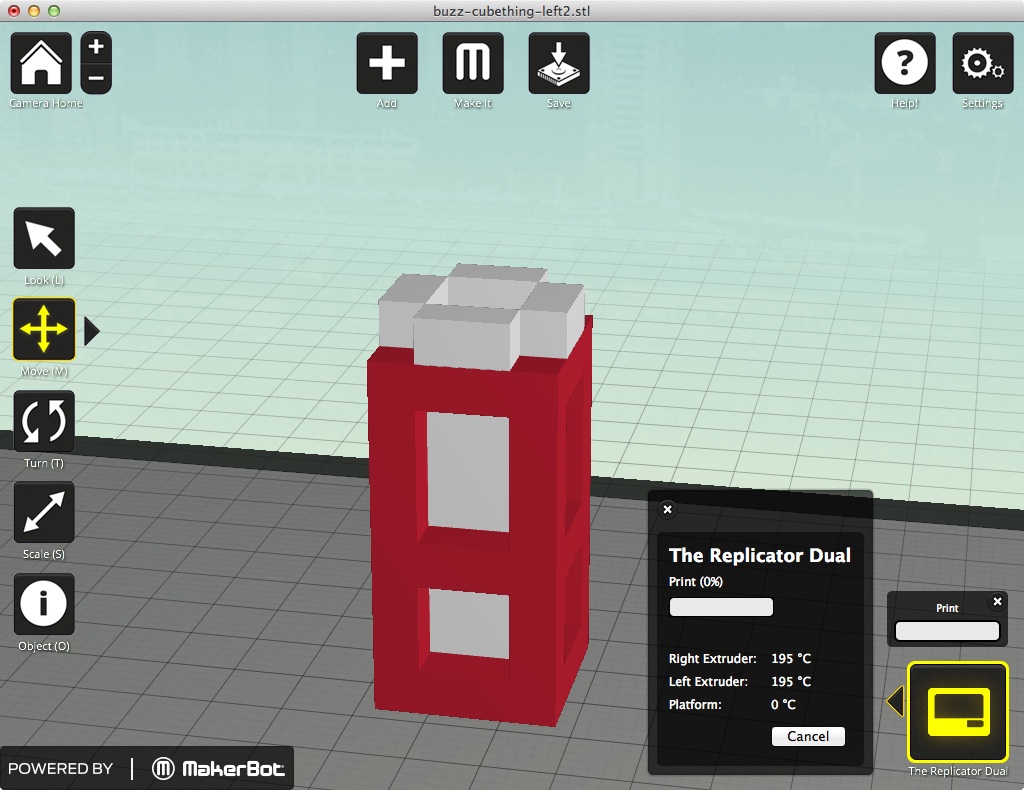Maximize the window with green button
This screenshot has width=1024, height=790.
54,10
